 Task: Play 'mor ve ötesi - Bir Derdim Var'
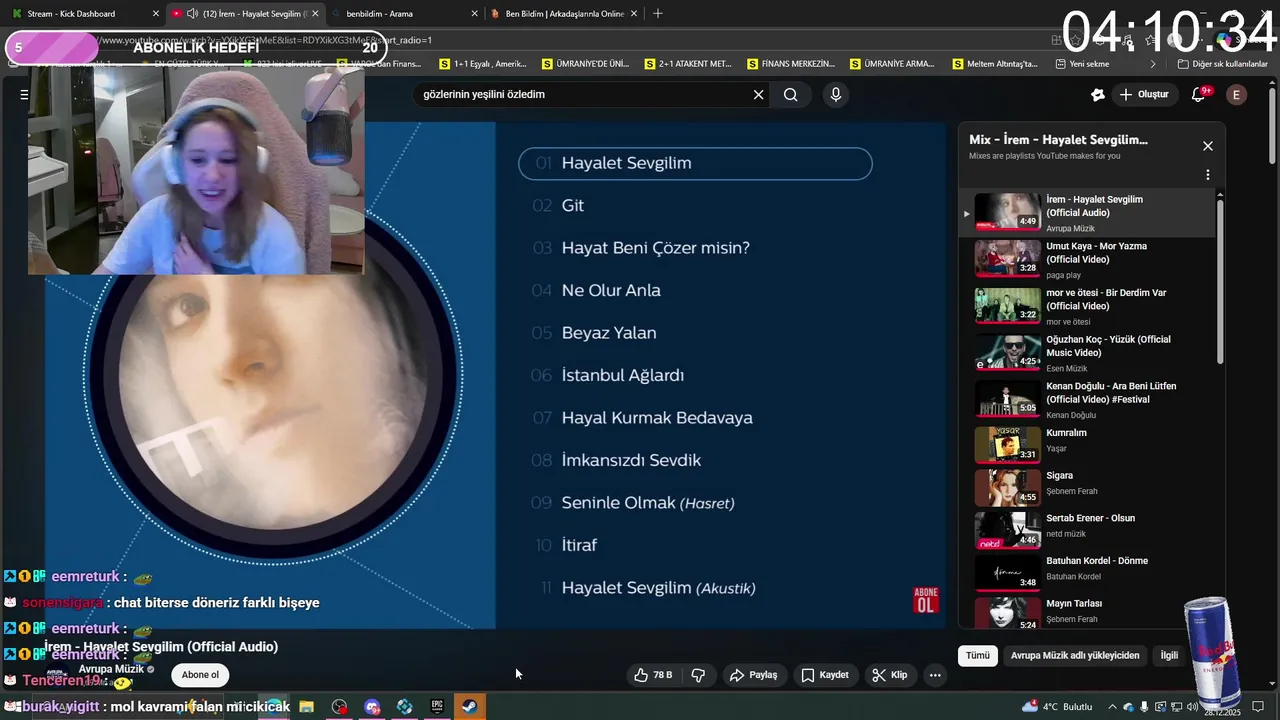point(1088,306)
